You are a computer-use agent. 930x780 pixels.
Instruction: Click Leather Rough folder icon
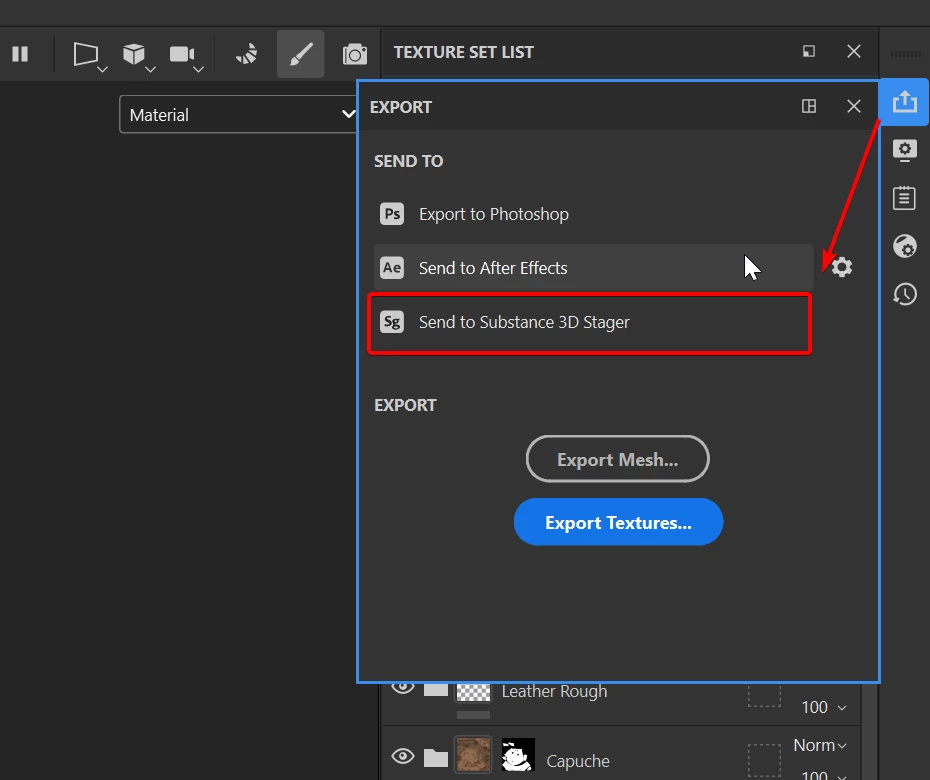435,689
